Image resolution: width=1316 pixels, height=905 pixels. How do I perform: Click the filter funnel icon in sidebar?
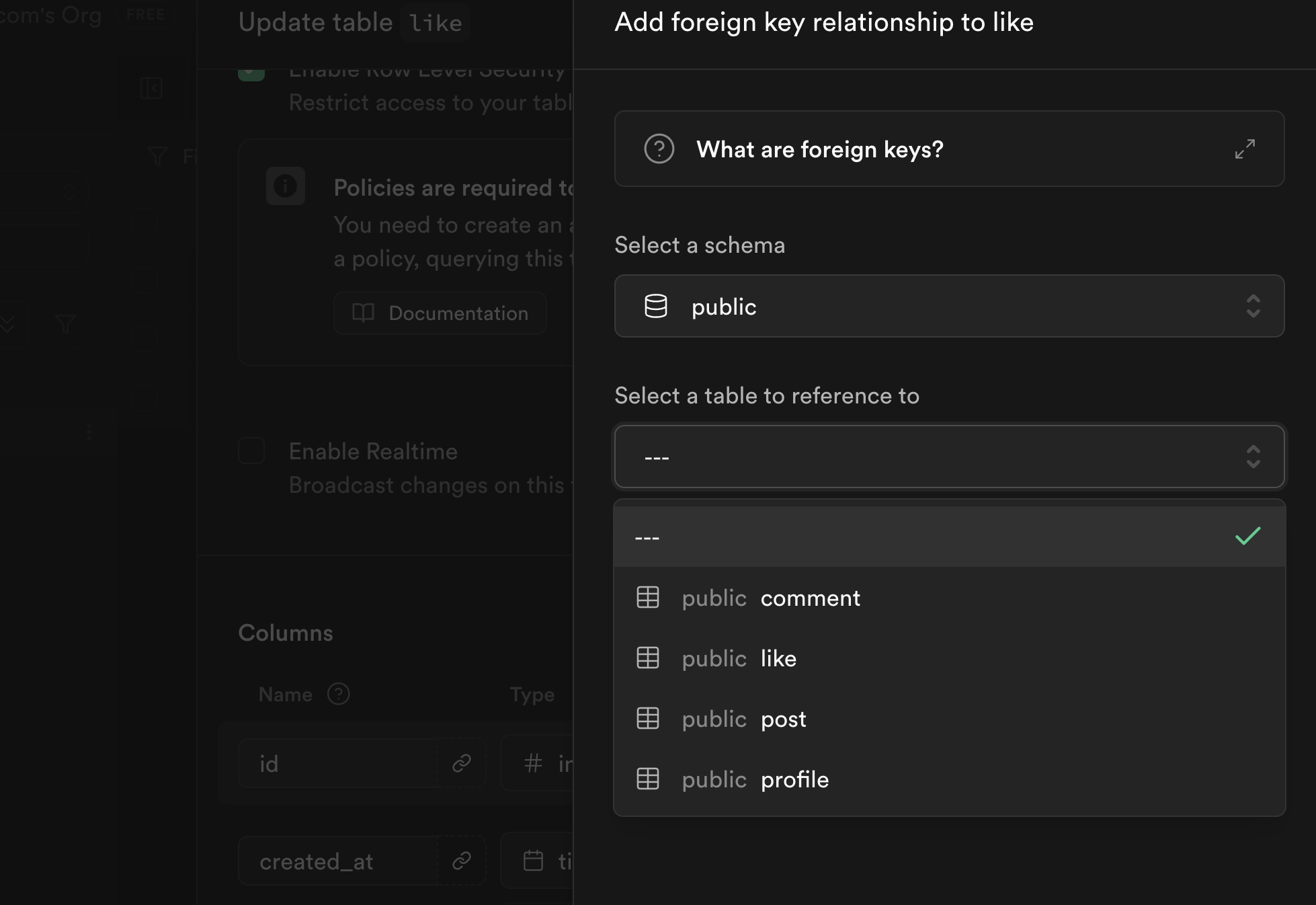[x=65, y=324]
